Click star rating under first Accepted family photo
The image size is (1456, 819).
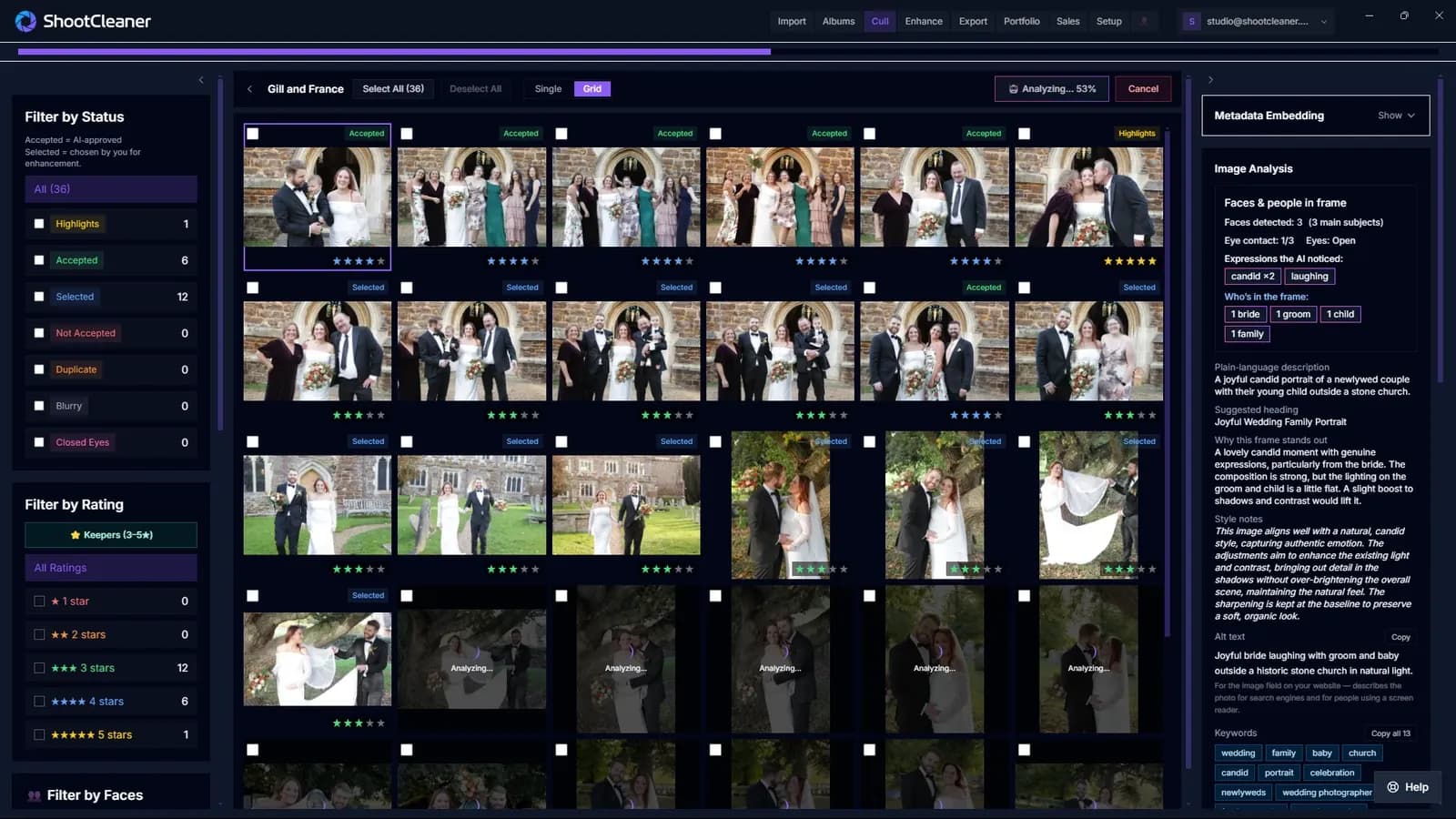point(359,261)
